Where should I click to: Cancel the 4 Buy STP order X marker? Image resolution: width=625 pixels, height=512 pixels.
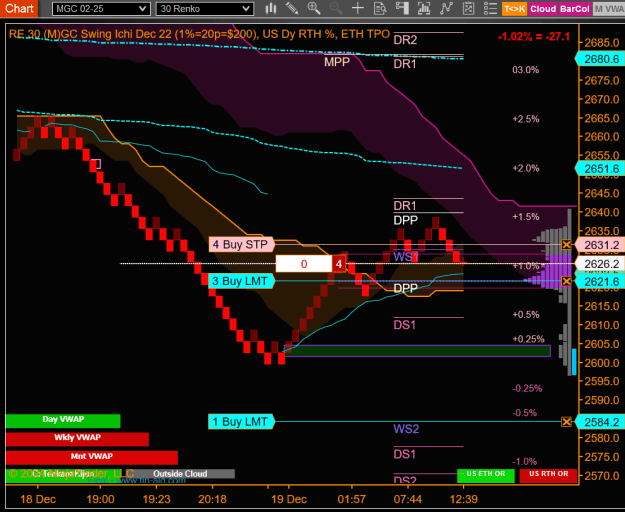[x=566, y=245]
